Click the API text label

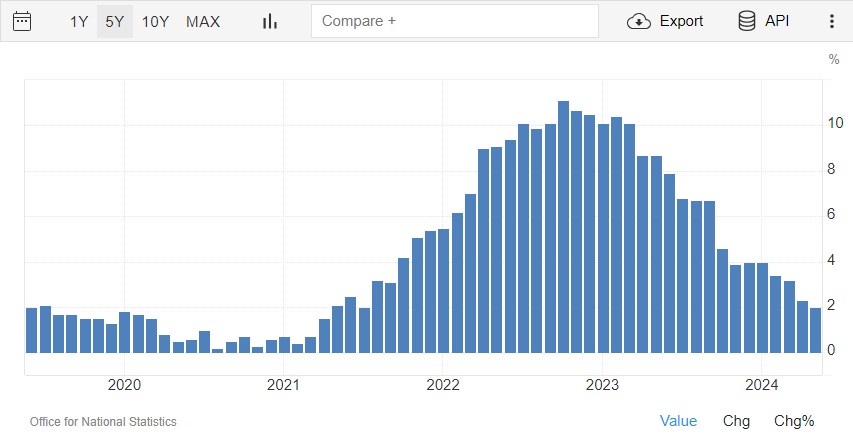pyautogui.click(x=777, y=21)
